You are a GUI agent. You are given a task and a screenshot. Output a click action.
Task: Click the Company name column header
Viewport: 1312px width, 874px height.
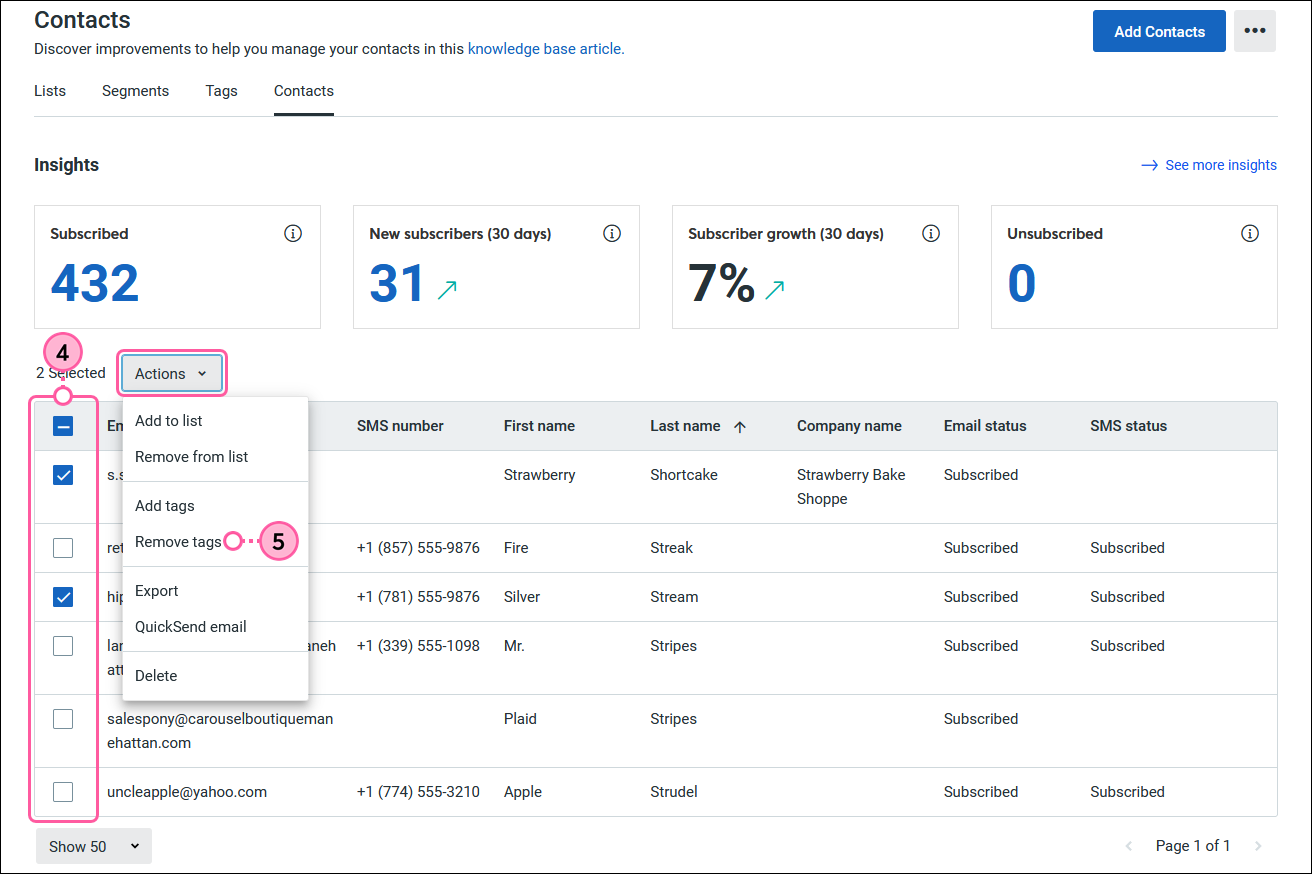pyautogui.click(x=849, y=426)
